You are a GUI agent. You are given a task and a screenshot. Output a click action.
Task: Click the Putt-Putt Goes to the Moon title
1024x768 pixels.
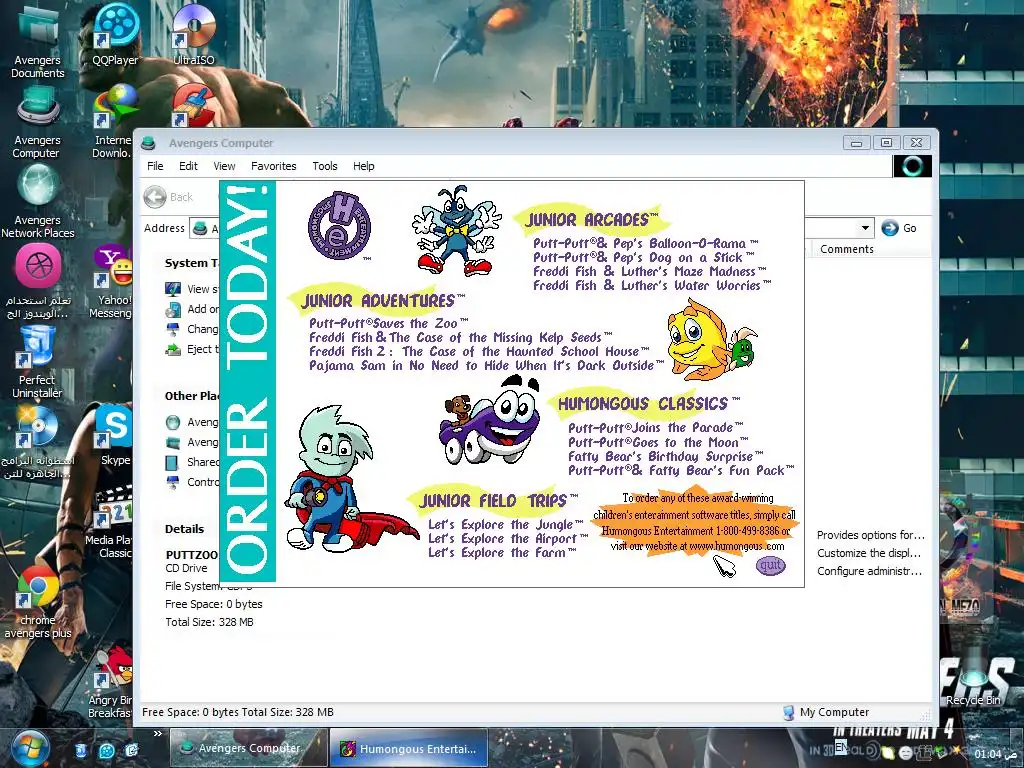coord(658,442)
